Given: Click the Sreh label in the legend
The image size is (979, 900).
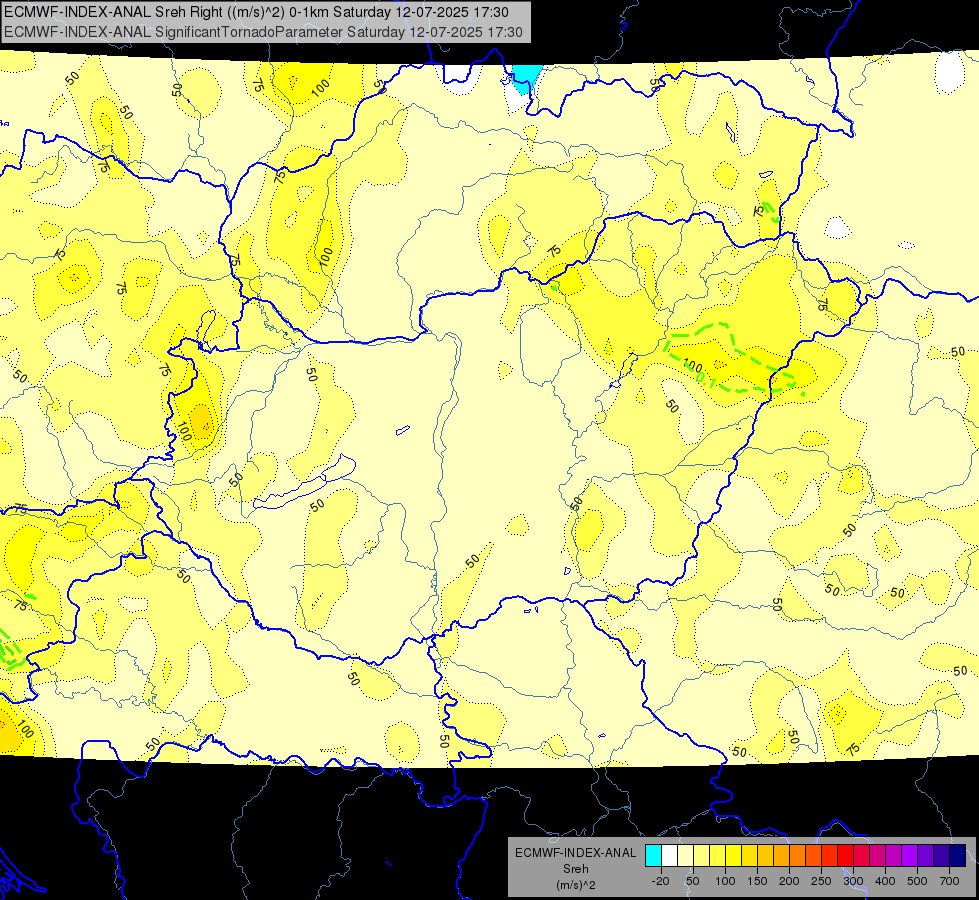Looking at the screenshot, I should point(575,869).
